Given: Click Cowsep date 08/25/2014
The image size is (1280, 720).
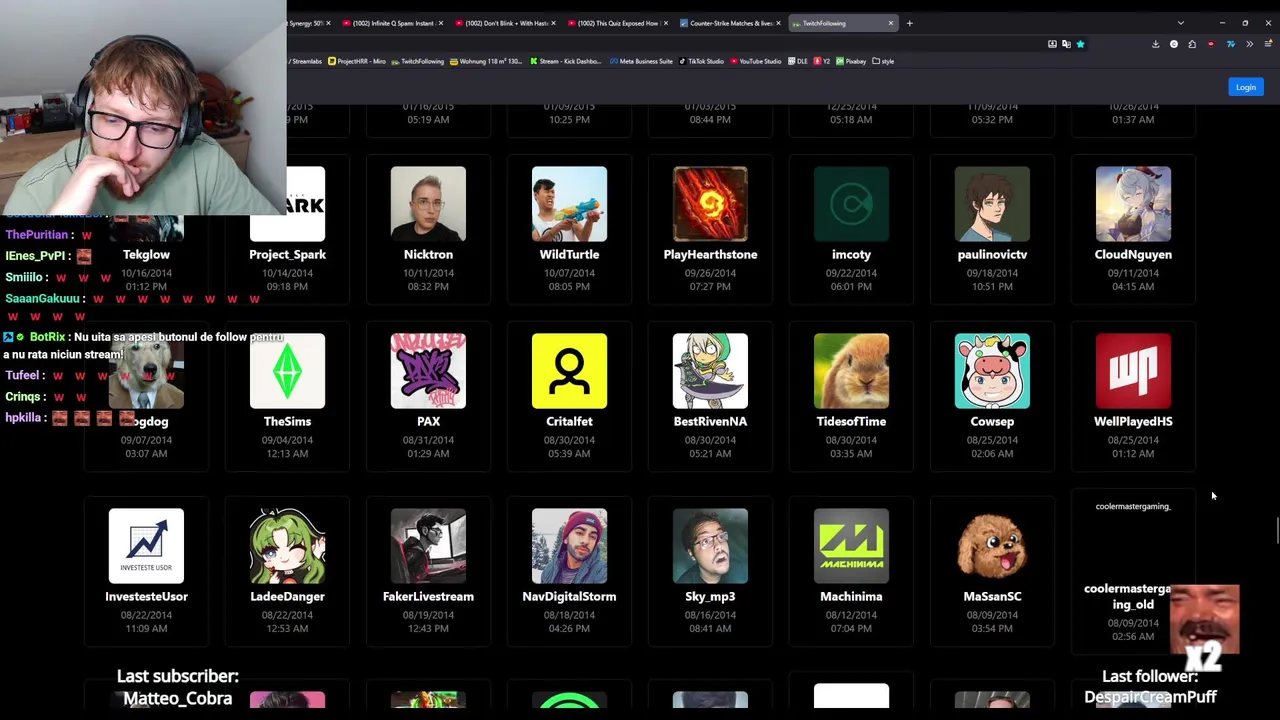Looking at the screenshot, I should pyautogui.click(x=992, y=440).
